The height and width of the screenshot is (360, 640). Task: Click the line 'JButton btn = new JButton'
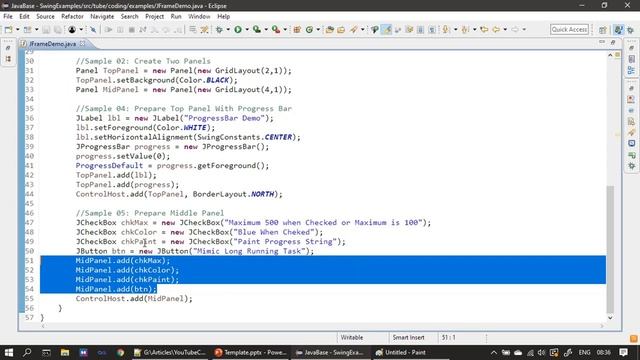(x=195, y=251)
